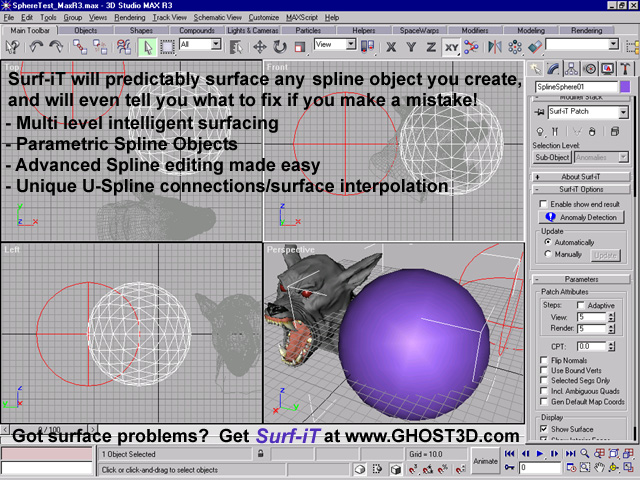Click the Undo arrow in main toolbar
The height and width of the screenshot is (480, 640).
point(36,47)
